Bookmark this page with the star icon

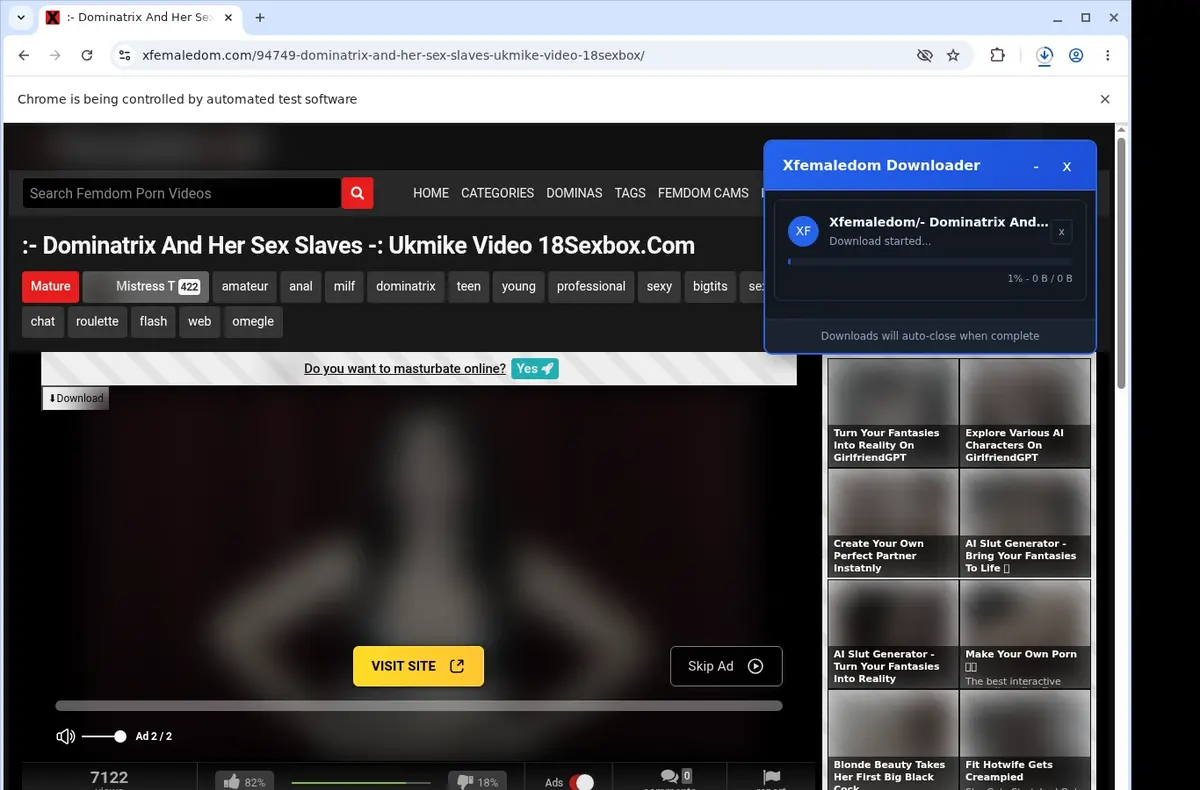click(x=953, y=55)
